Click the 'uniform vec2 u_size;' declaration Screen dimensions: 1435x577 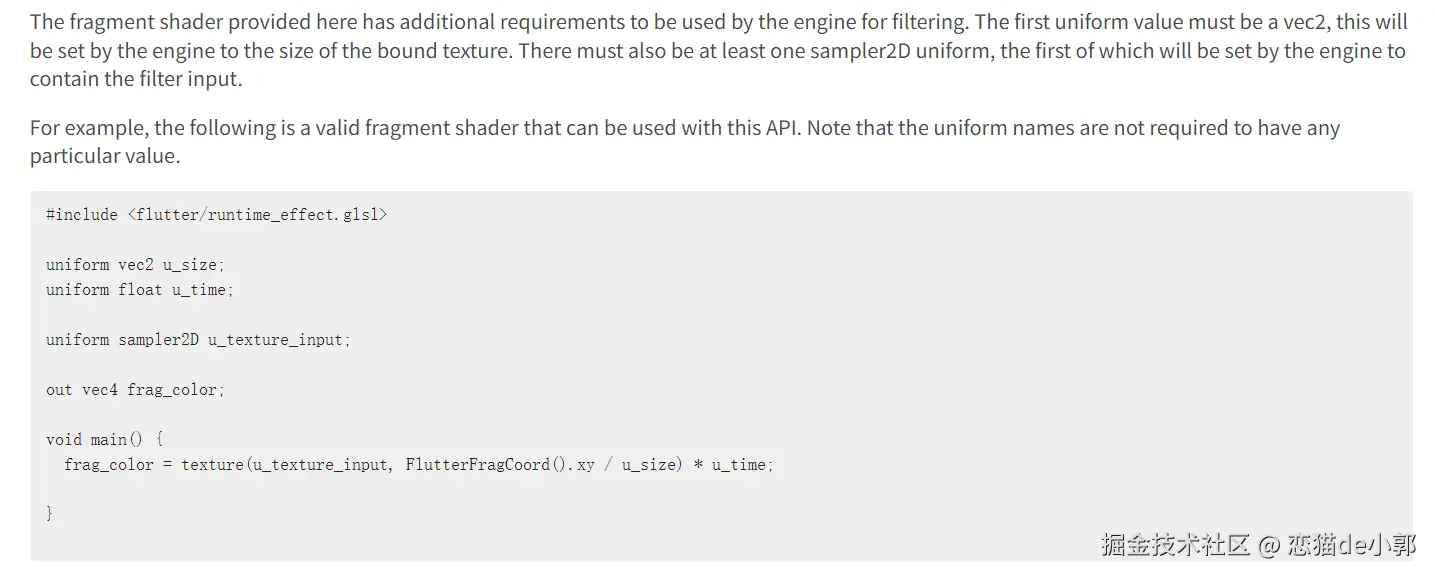point(135,264)
